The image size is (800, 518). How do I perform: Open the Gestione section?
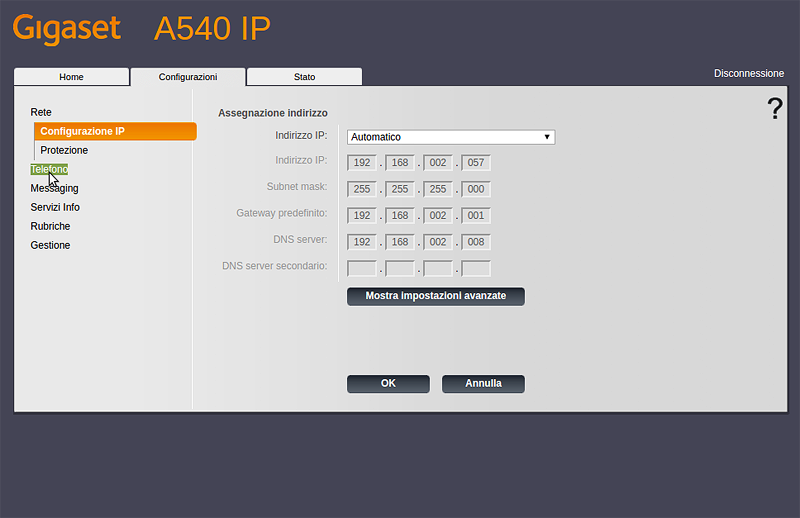click(50, 245)
